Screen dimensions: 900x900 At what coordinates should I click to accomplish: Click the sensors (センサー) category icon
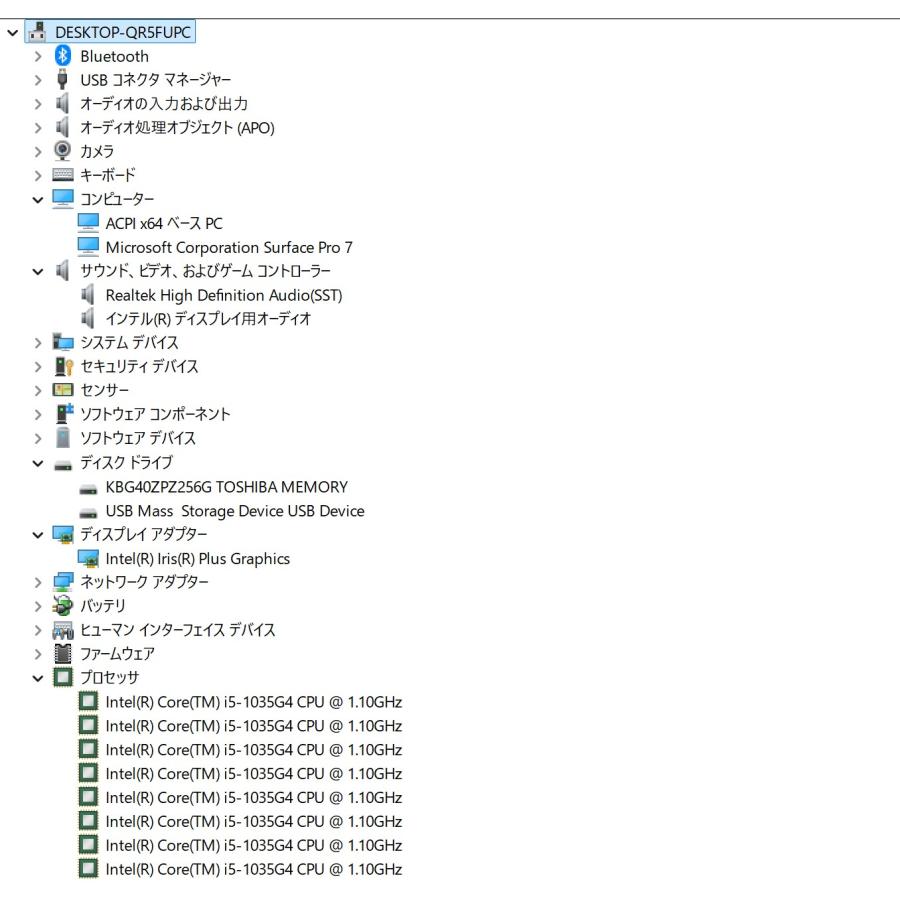click(63, 390)
